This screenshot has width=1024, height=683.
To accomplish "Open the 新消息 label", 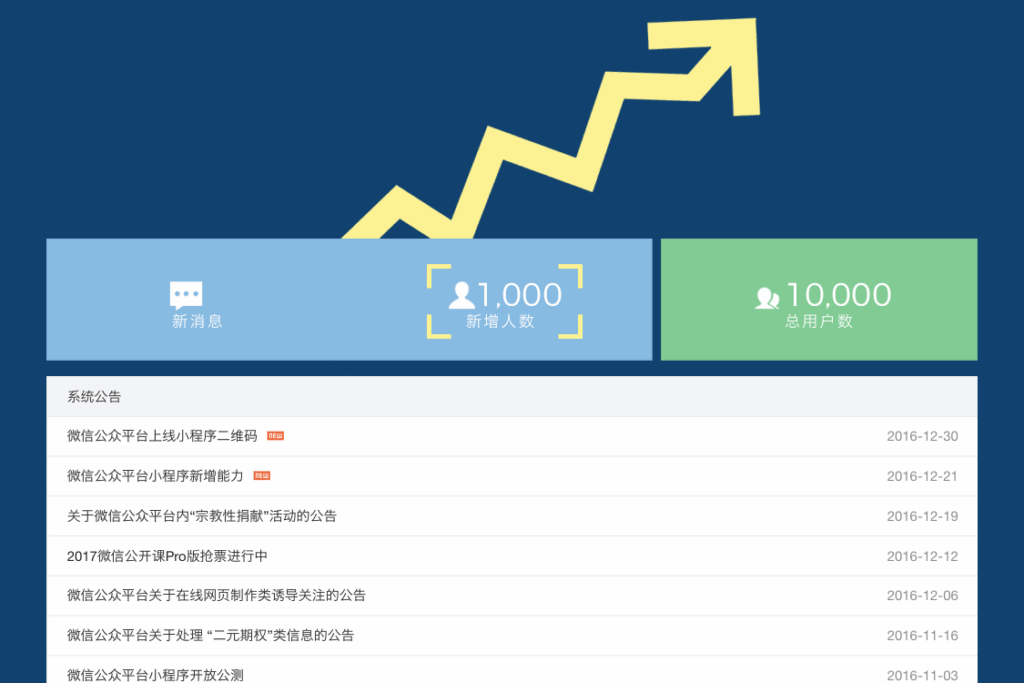I will (197, 322).
